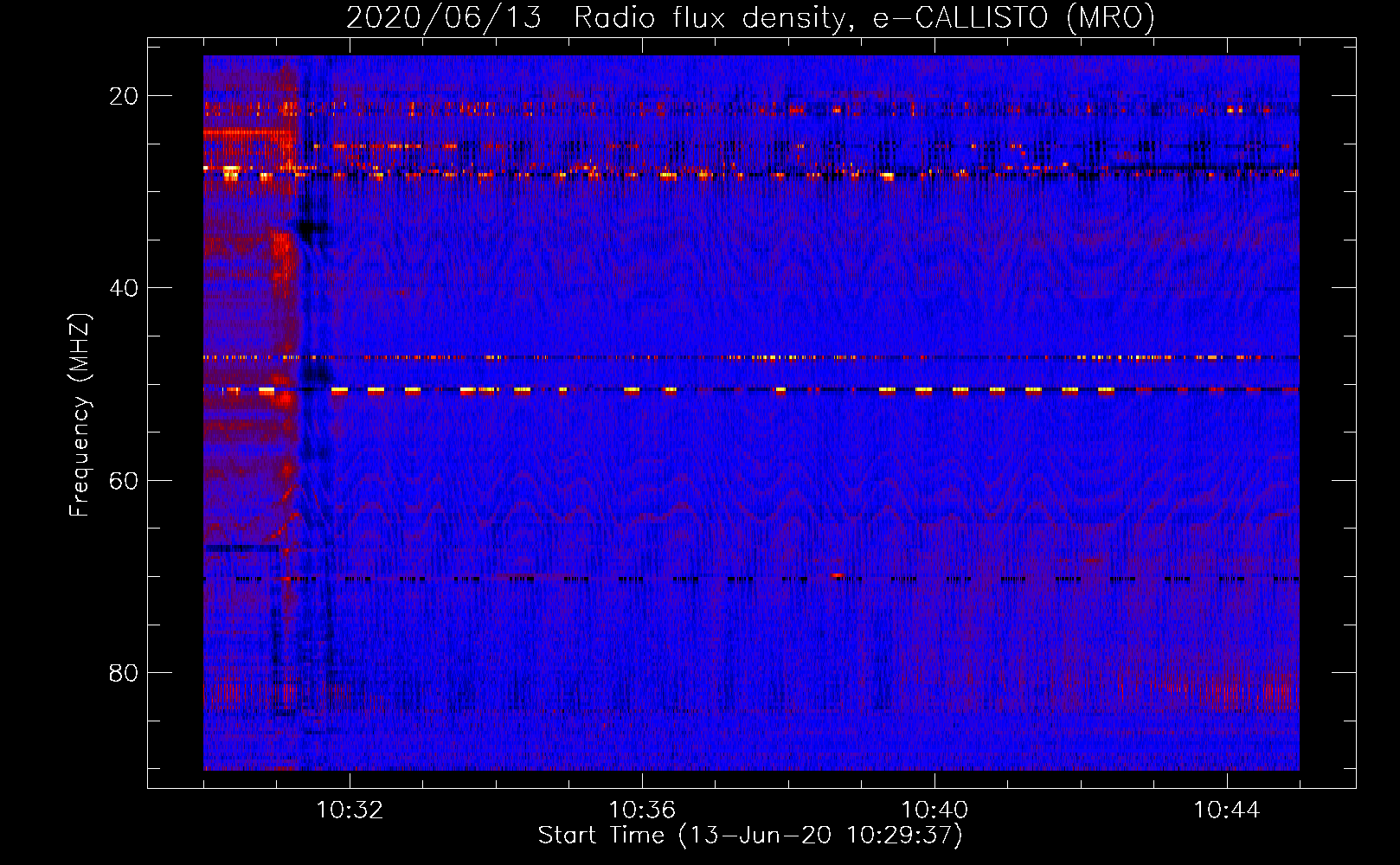Select the 20 MHz frequency tick label
The width and height of the screenshot is (1400, 865).
coord(124,96)
